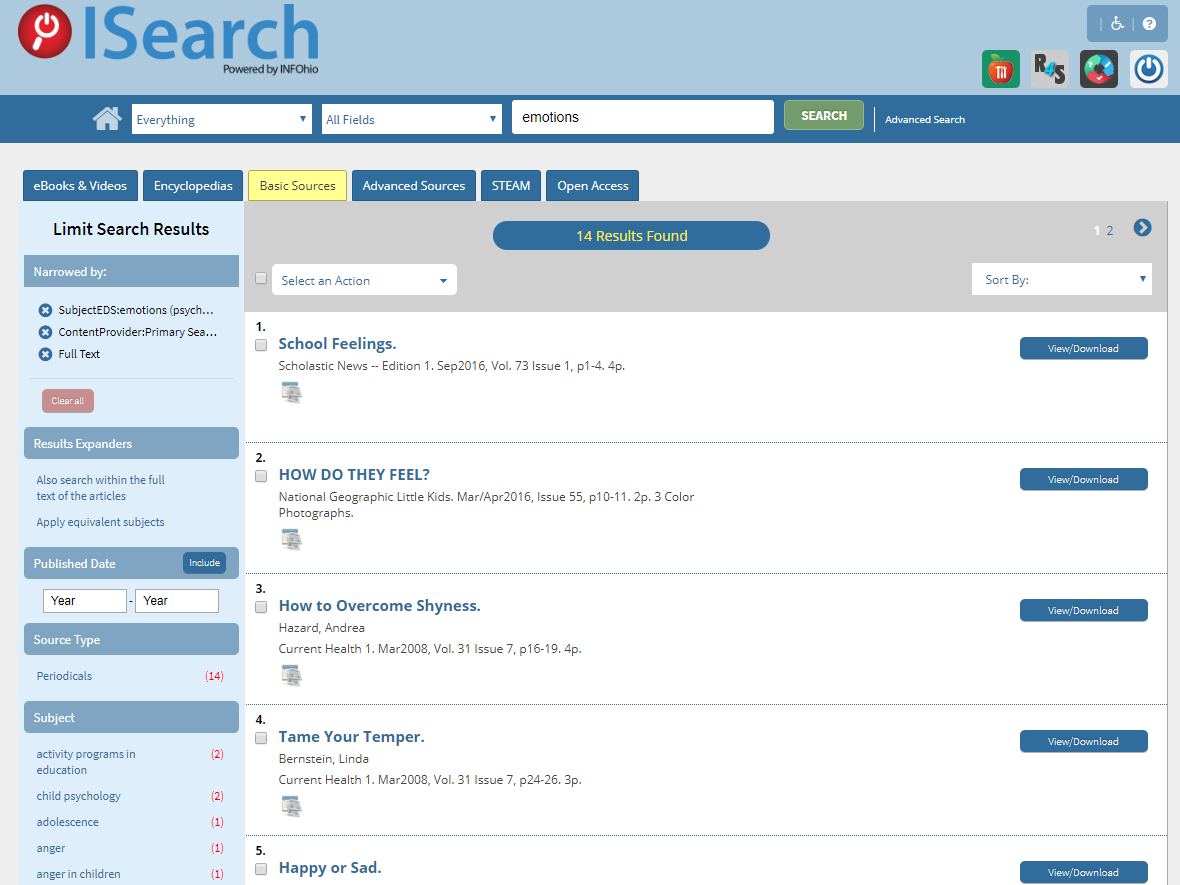This screenshot has width=1180, height=885.
Task: Click document icon under School Feelings
Action: [x=291, y=392]
